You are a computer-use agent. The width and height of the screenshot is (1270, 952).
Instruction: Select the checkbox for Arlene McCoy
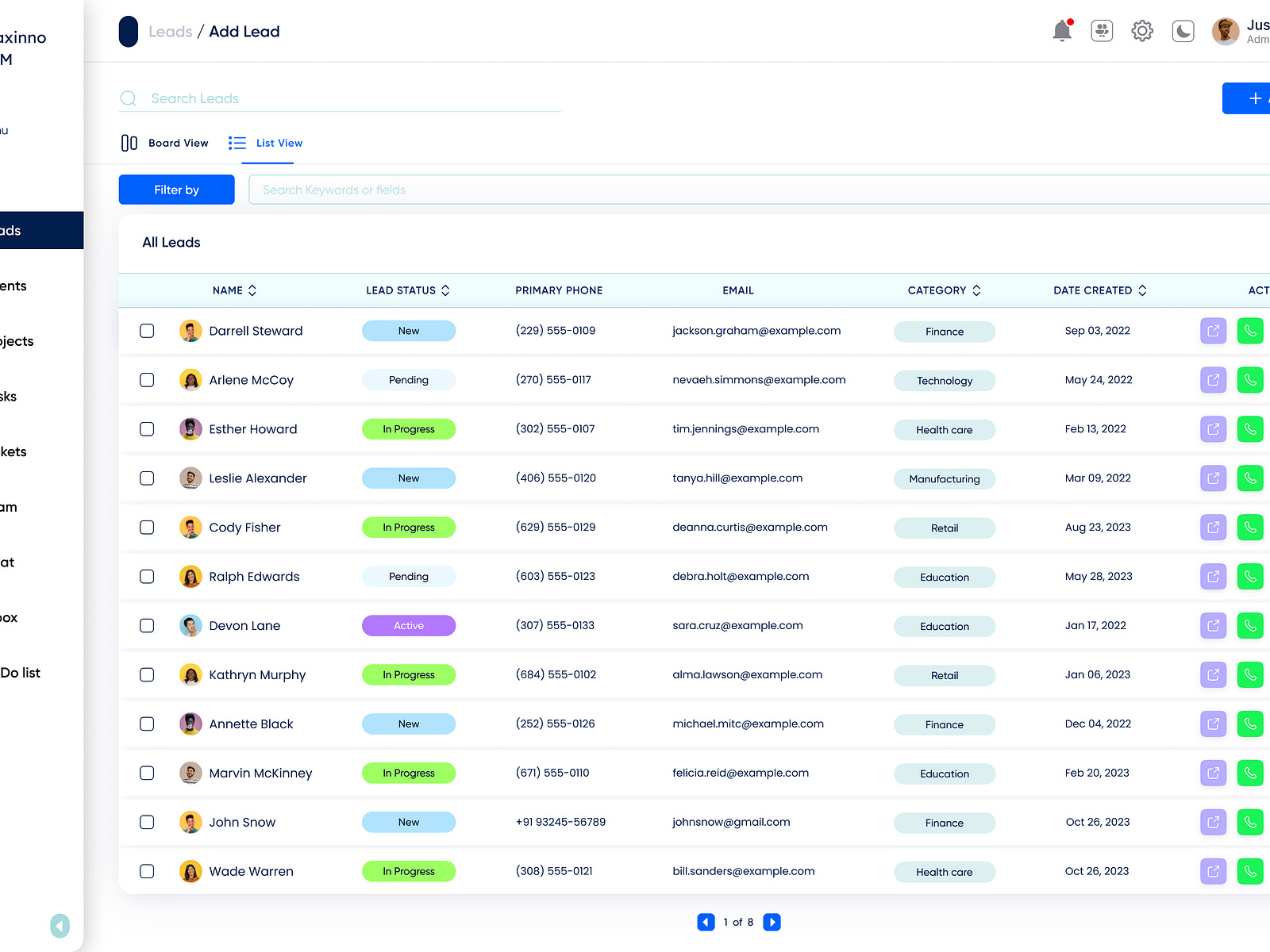click(x=147, y=380)
